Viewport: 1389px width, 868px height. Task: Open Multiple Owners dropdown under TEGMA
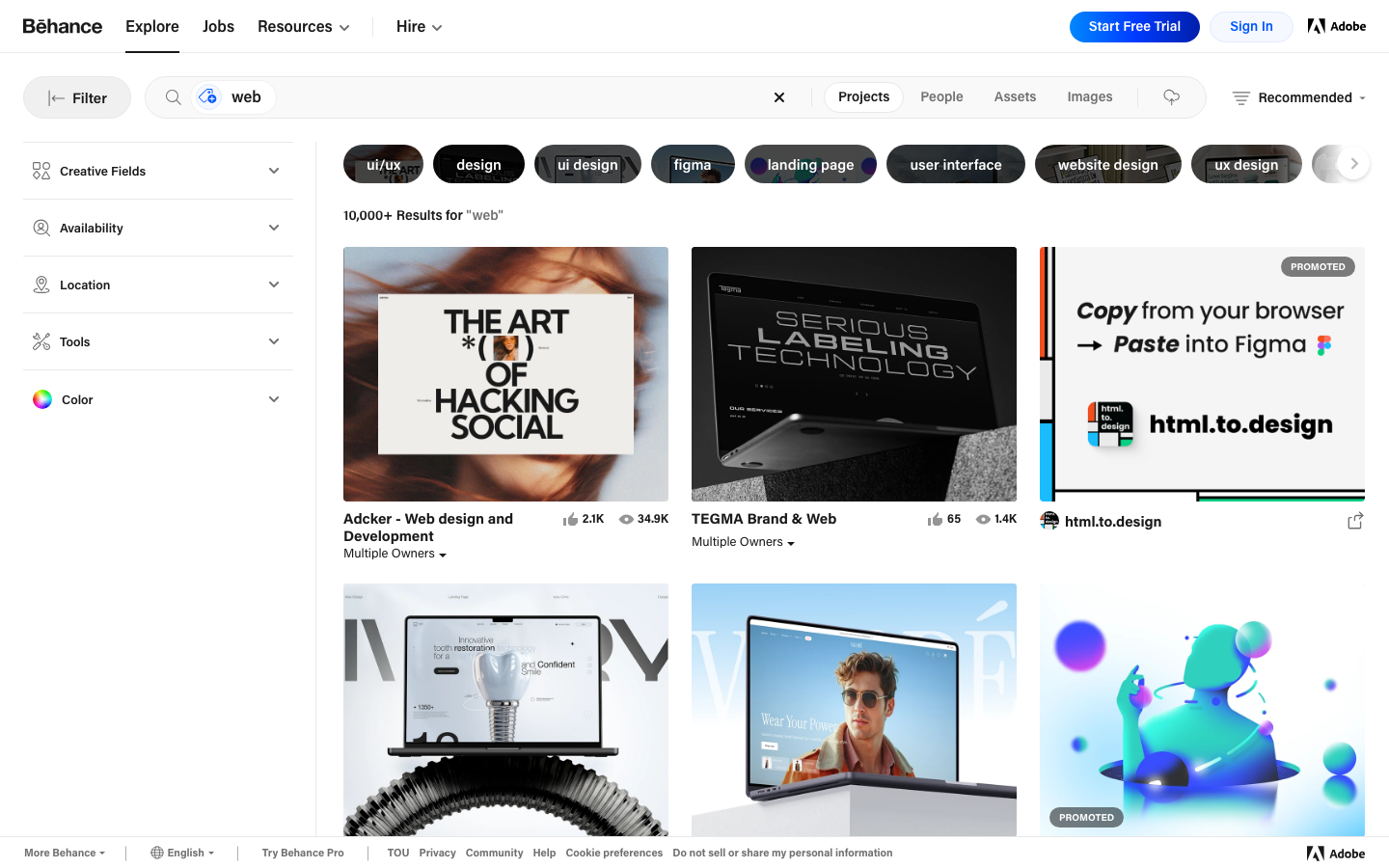[x=743, y=542]
